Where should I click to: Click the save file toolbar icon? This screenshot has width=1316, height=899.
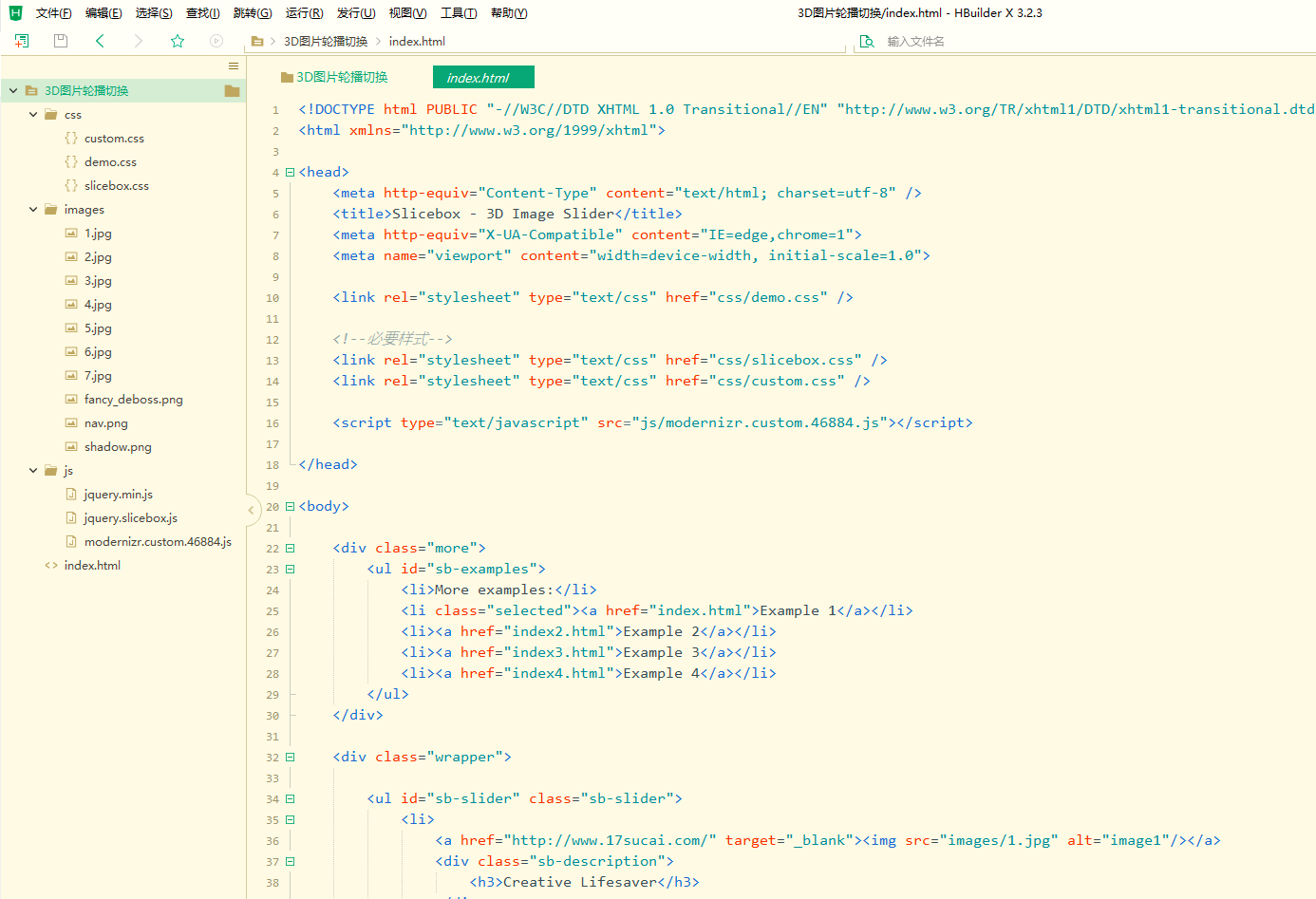point(61,41)
